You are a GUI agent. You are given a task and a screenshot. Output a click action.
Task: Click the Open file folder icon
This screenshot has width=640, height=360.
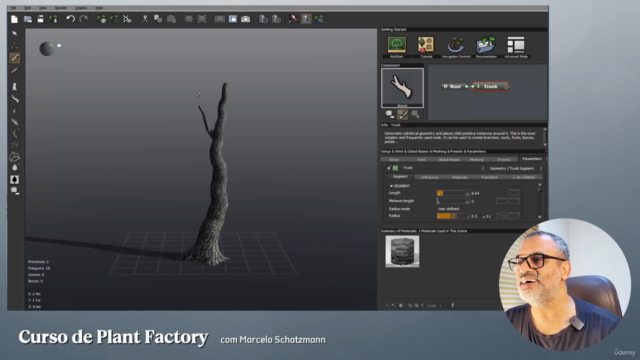(28, 19)
